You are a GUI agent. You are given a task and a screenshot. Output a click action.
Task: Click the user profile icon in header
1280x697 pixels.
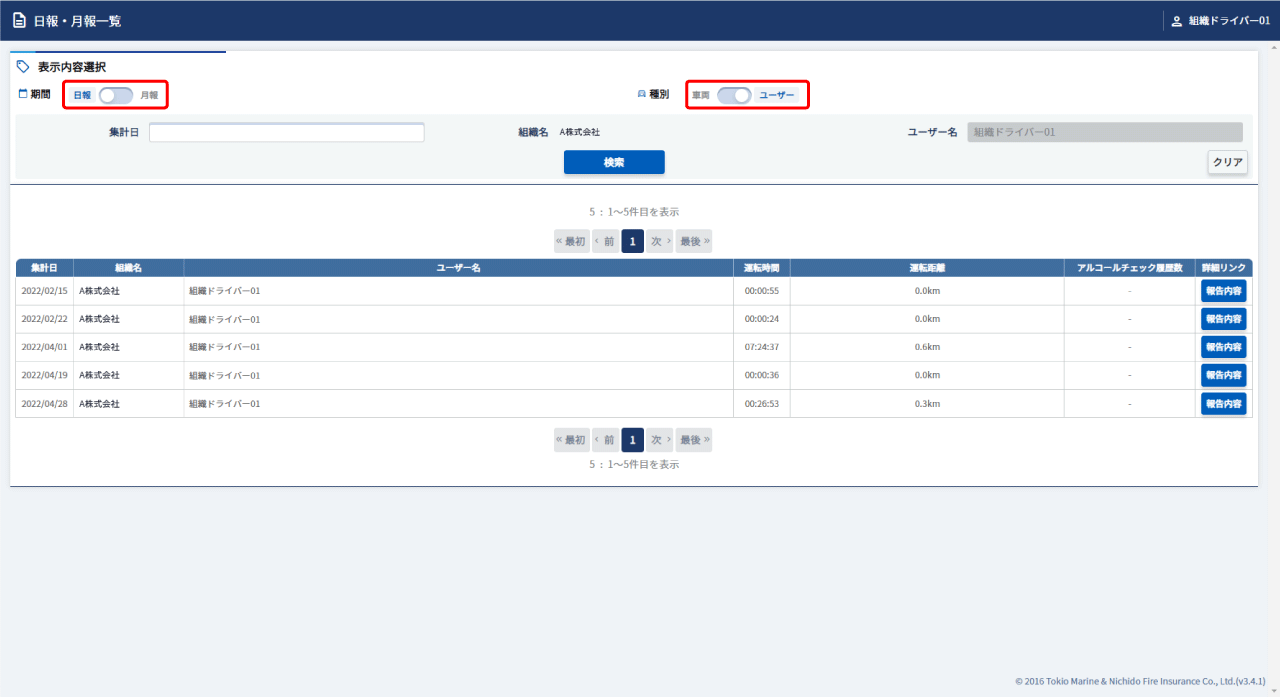tap(1176, 21)
